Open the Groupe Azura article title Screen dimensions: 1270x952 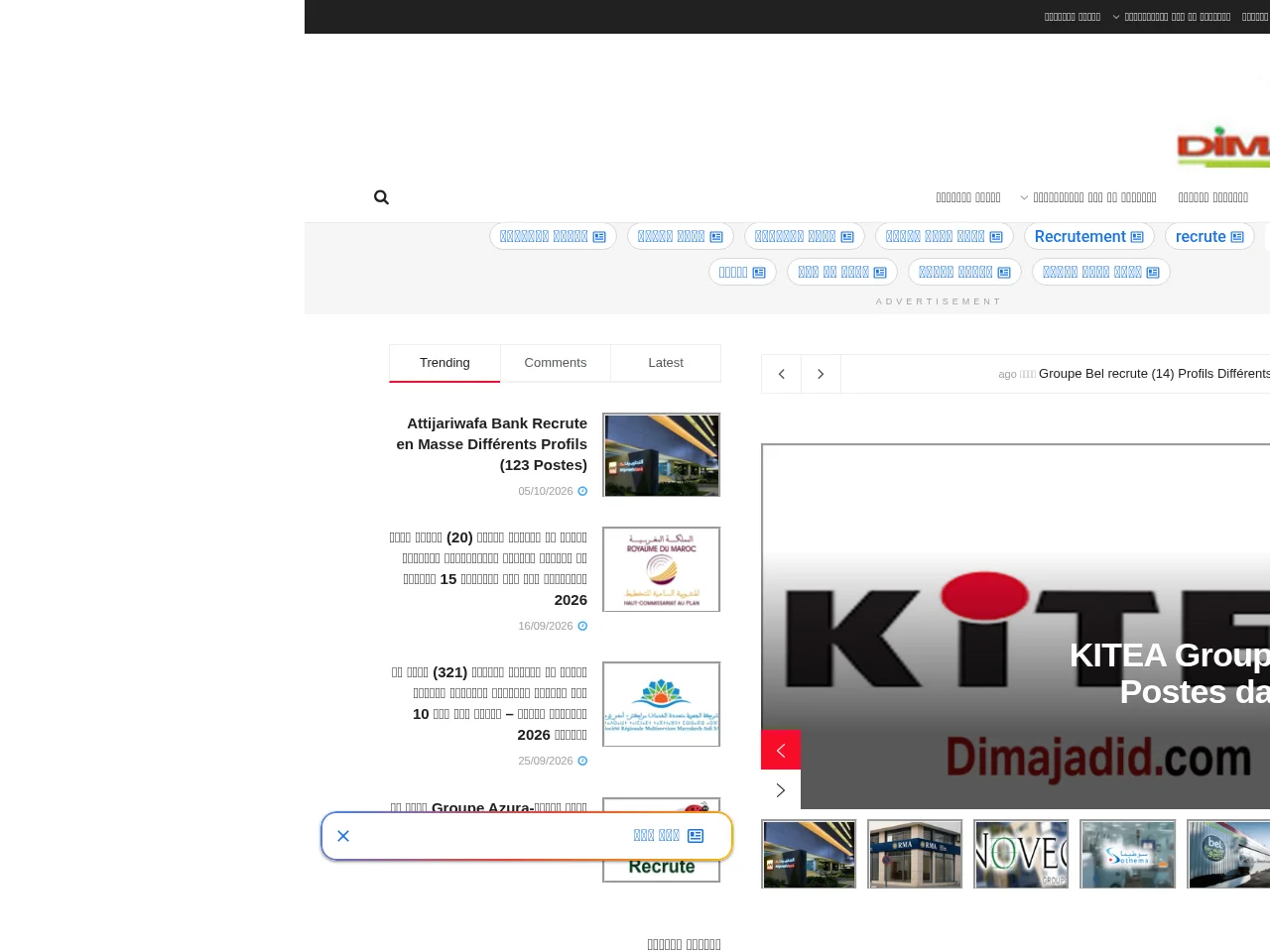click(489, 807)
